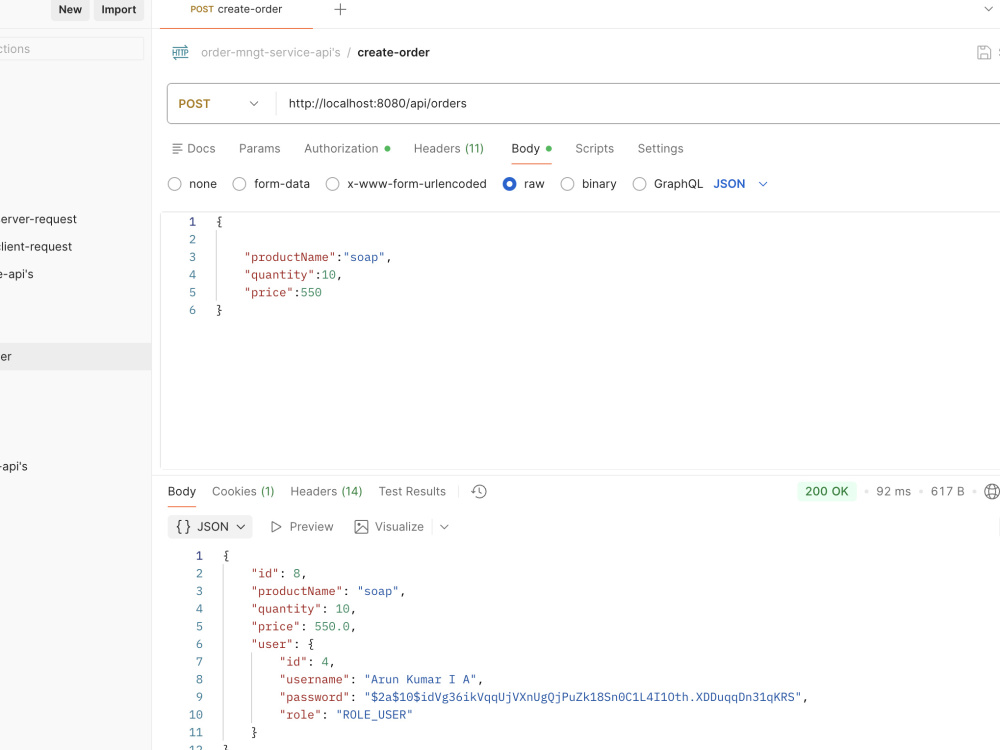Expand the Visualize options chevron
Viewport: 1000px width, 750px height.
445,527
